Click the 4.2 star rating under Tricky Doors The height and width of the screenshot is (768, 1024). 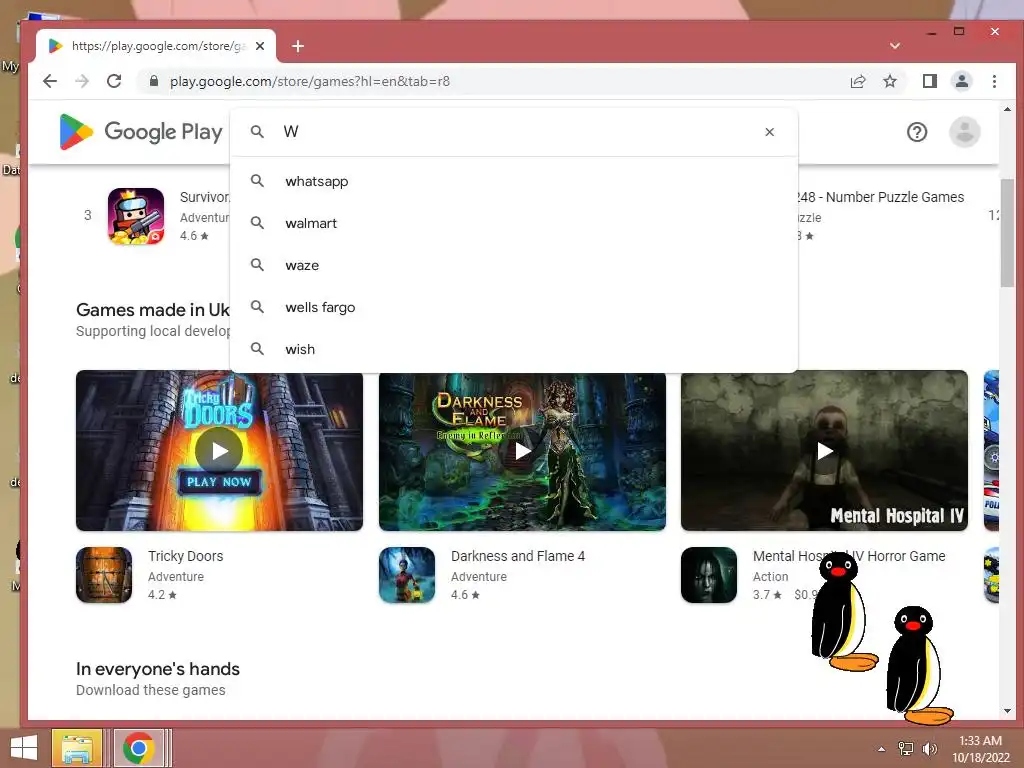(162, 595)
